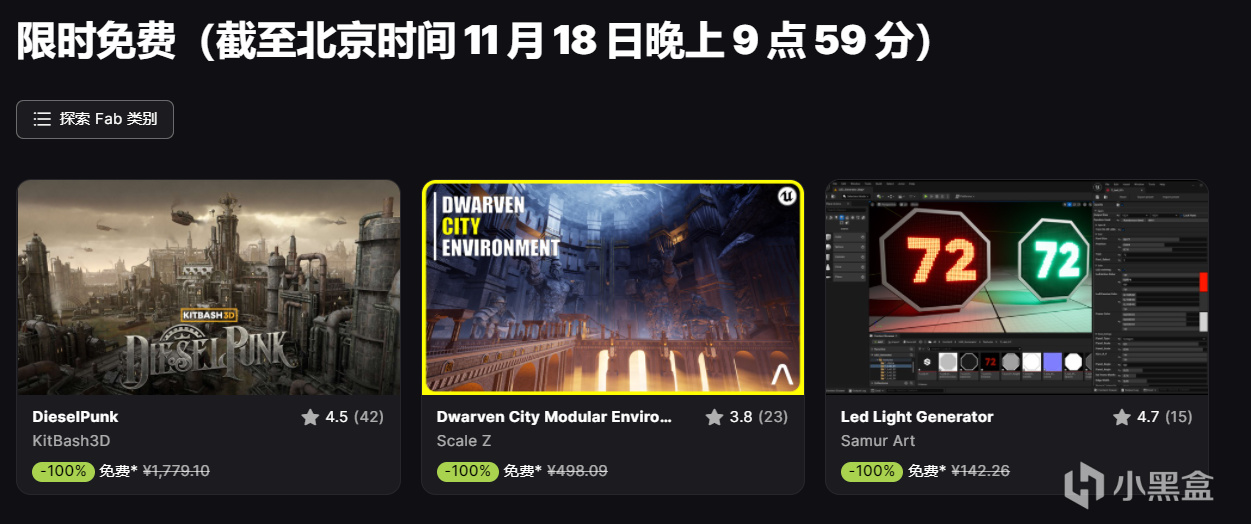Viewport: 1251px width, 524px height.
Task: Click the 小黑盒 watermark logo
Action: click(1139, 486)
